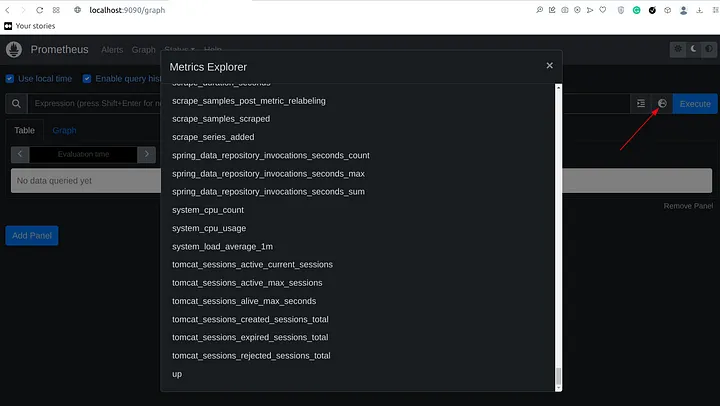Select the light theme sun icon
The width and height of the screenshot is (720, 406).
tap(678, 49)
